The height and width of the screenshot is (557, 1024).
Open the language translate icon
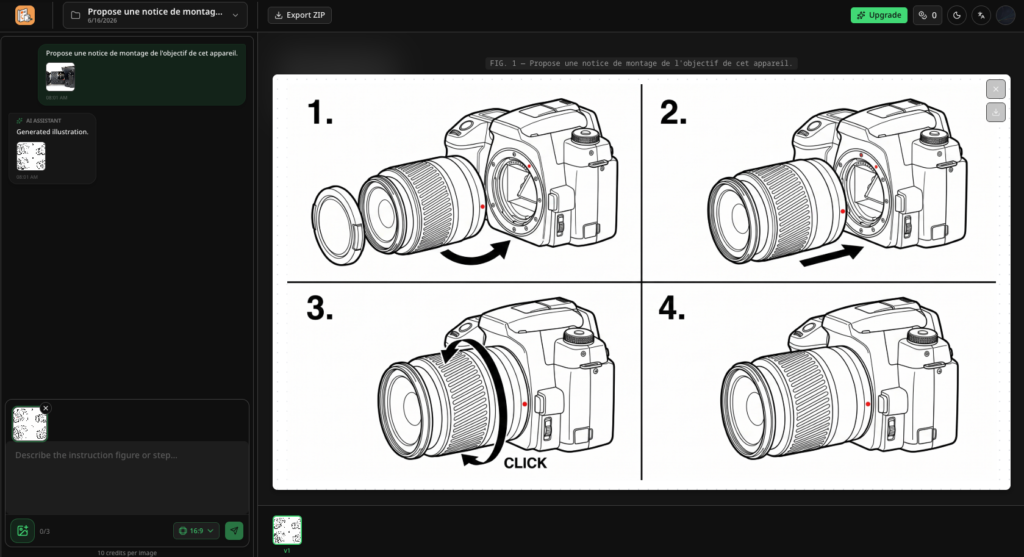click(981, 15)
